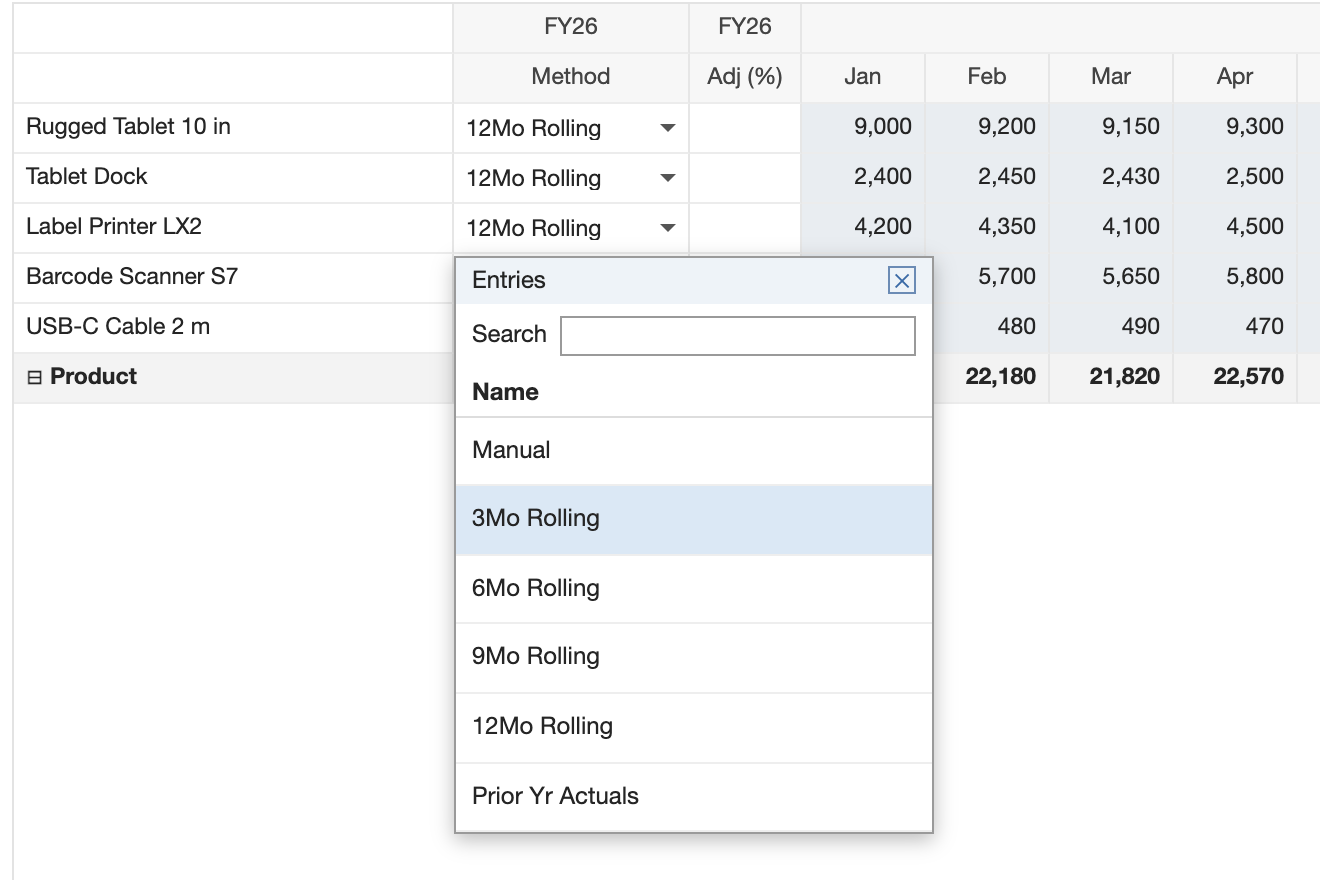Image resolution: width=1320 pixels, height=880 pixels.
Task: Select Product total 21,820 in Mar
Action: (1111, 378)
